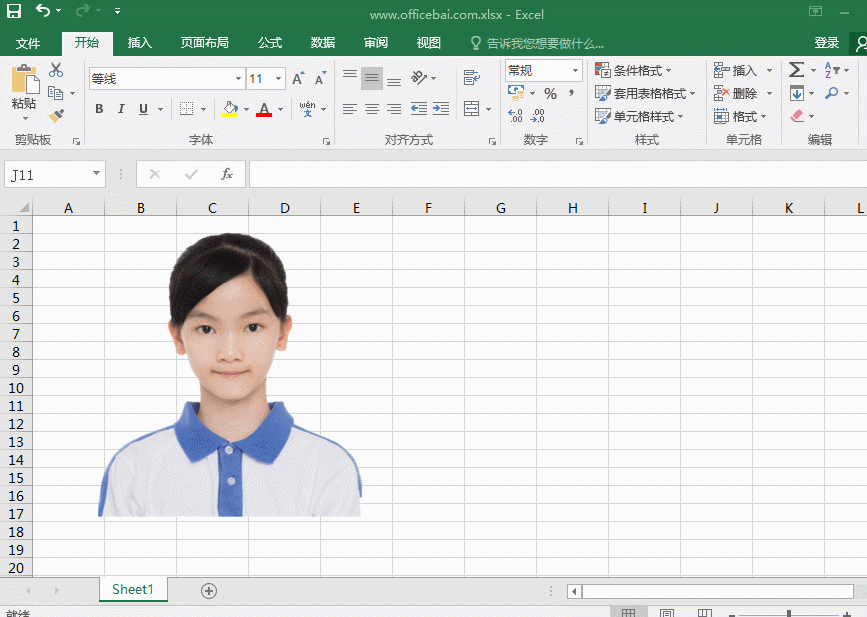Viewport: 867px width, 617px height.
Task: Click the Save icon in title bar
Action: [x=14, y=12]
